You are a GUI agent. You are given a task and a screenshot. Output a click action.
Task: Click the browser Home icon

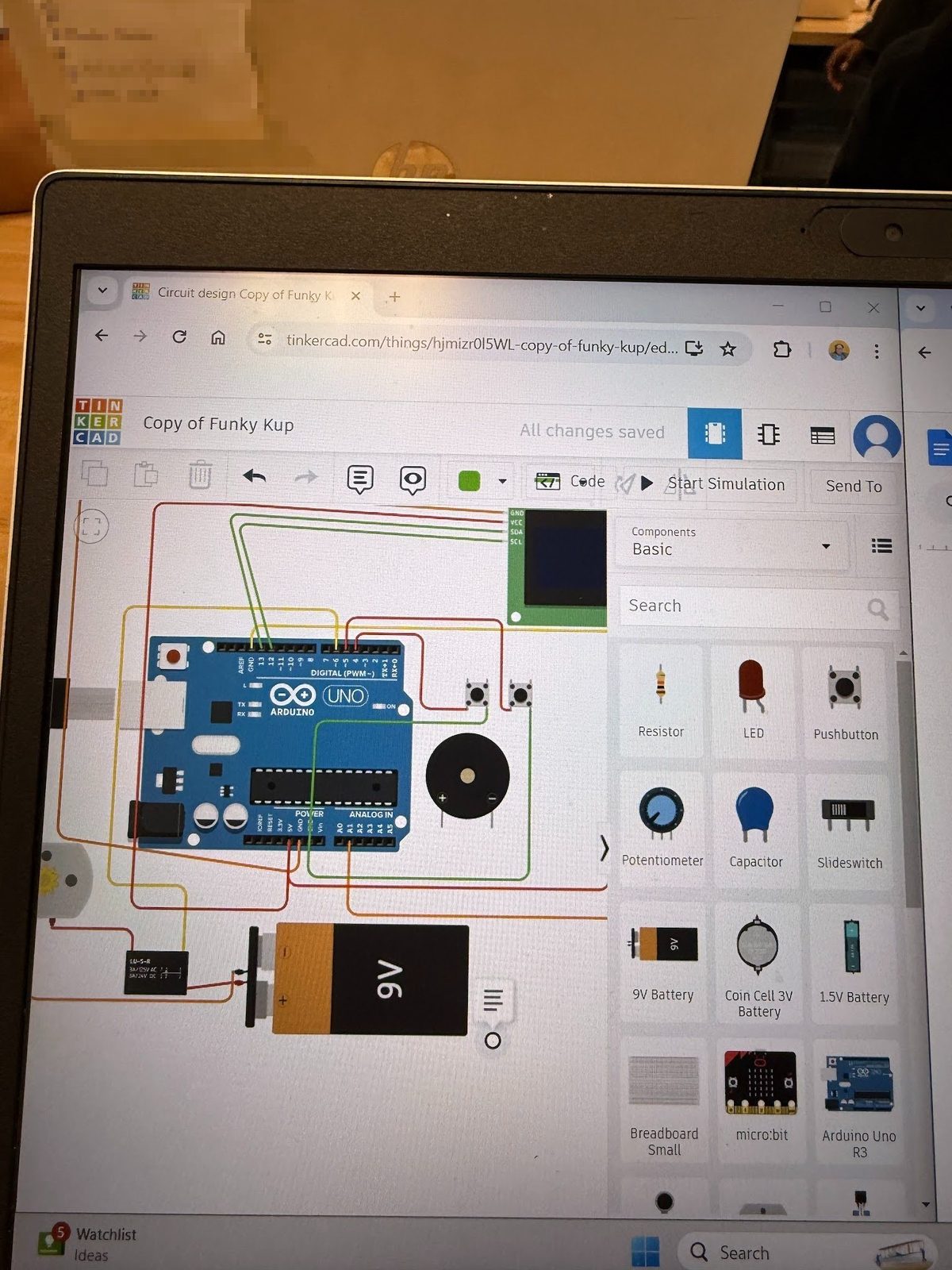pos(218,337)
